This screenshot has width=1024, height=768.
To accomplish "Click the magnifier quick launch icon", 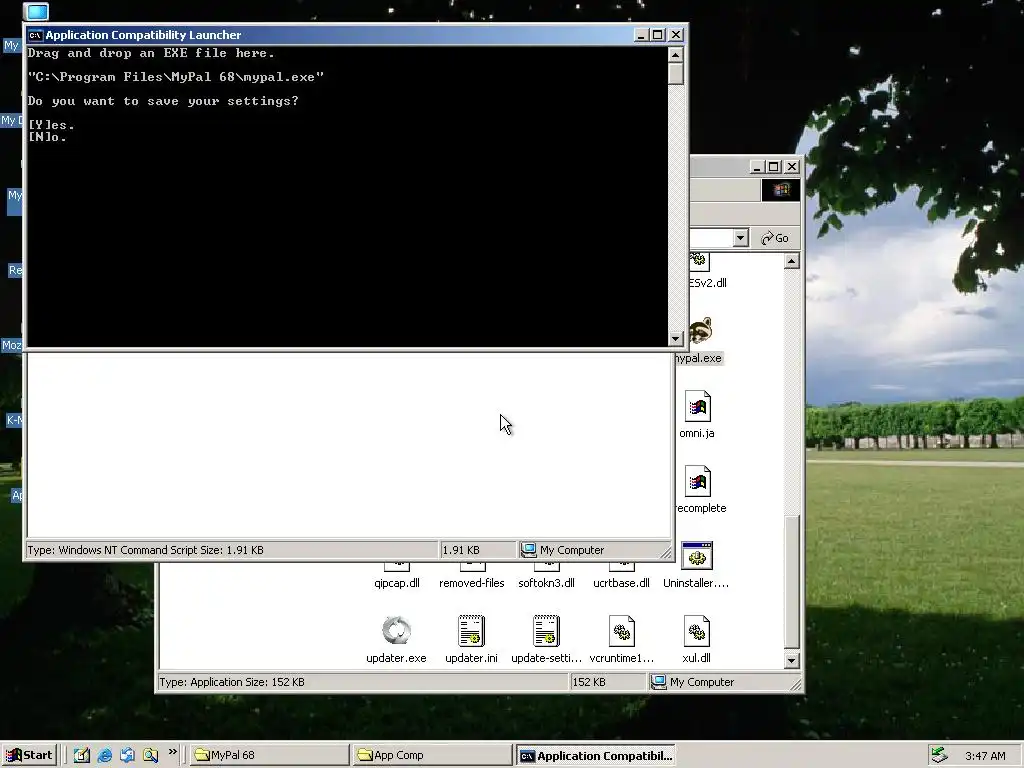I will (151, 755).
